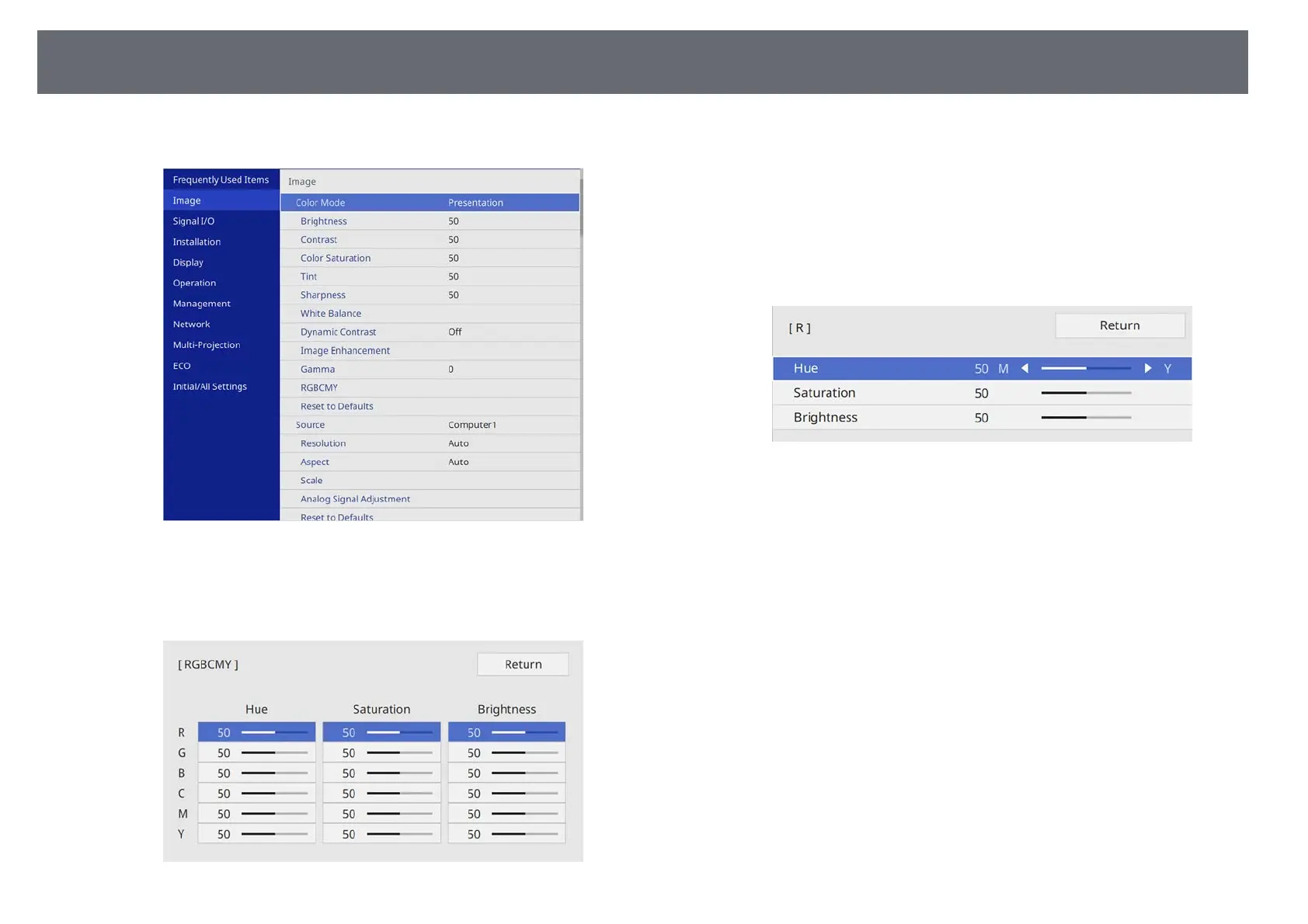1308x924 pixels.
Task: Select the Operation menu
Action: (x=221, y=283)
